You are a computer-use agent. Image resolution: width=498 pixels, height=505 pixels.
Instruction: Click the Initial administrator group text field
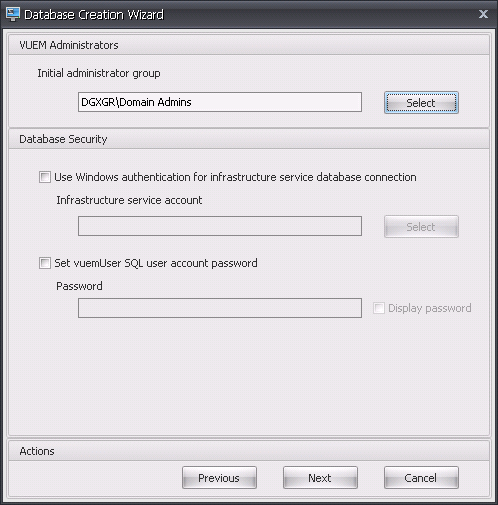[220, 102]
